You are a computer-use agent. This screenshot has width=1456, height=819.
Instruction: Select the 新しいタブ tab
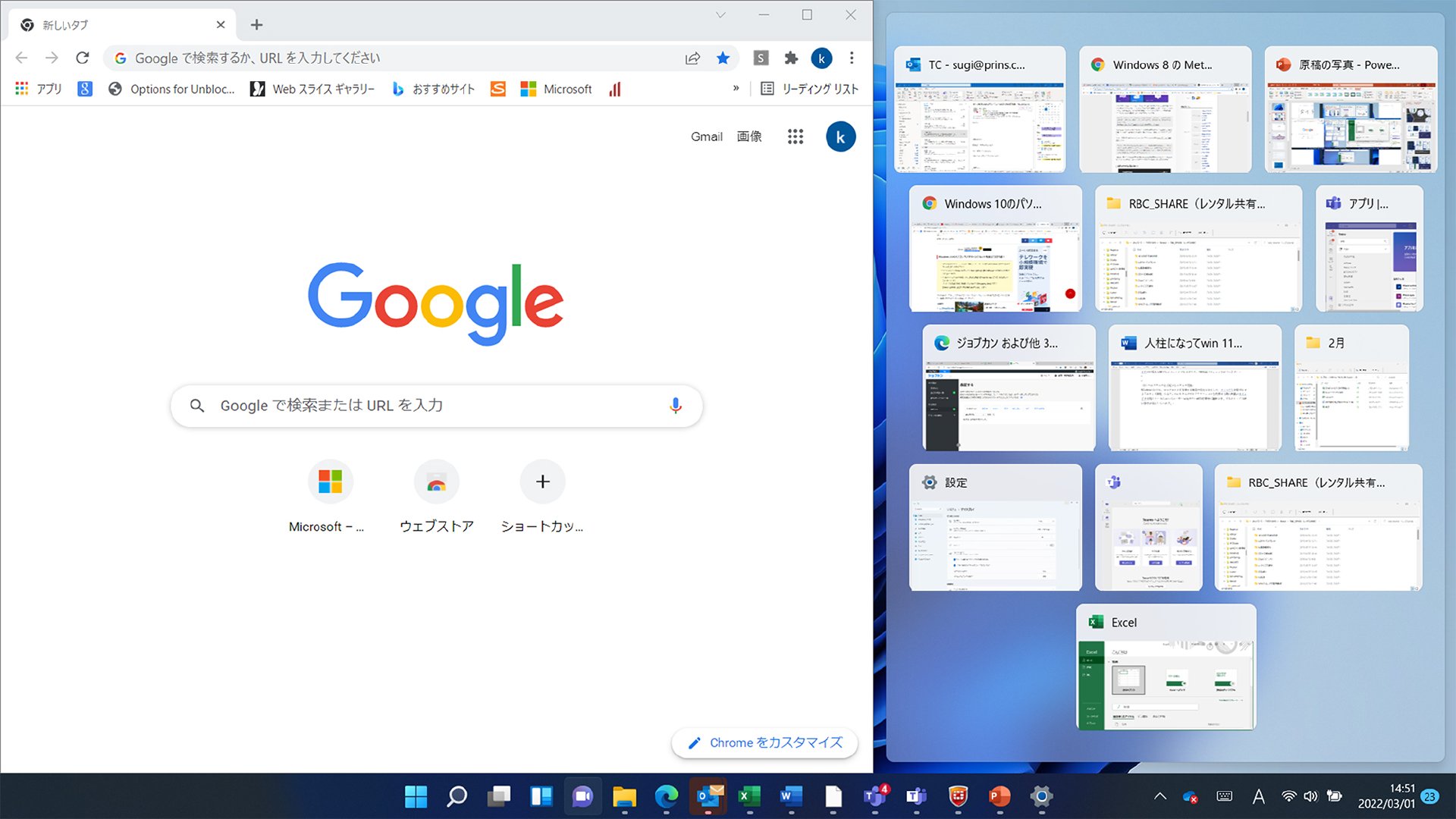[121, 25]
